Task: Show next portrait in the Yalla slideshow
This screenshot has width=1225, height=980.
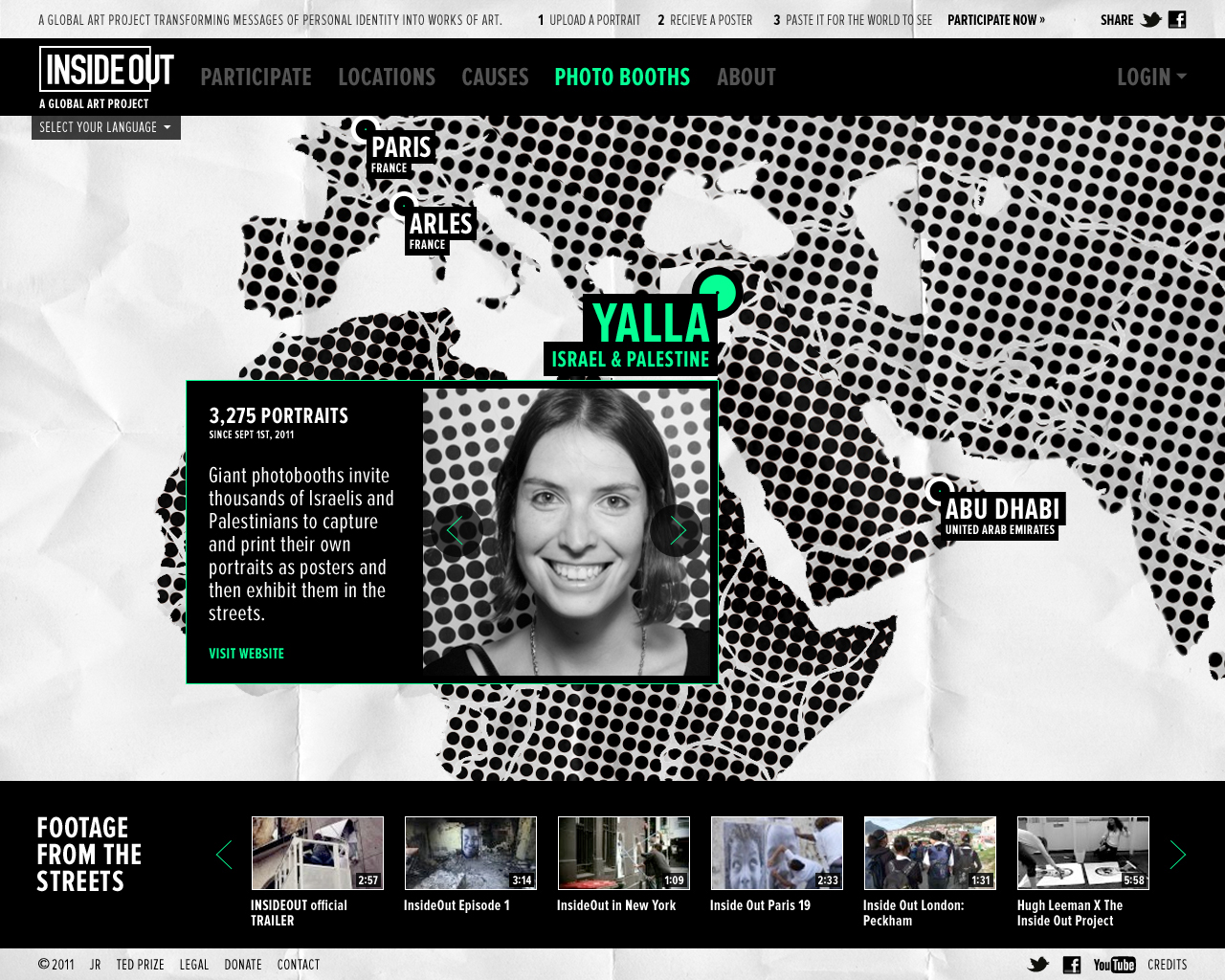Action: [x=677, y=530]
